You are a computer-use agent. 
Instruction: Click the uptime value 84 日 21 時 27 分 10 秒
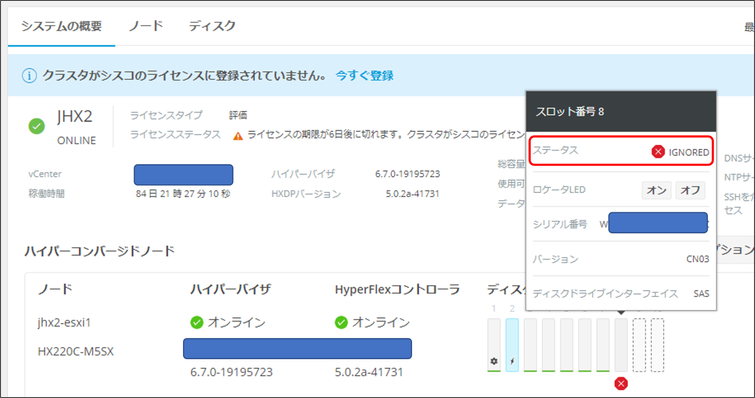(183, 194)
